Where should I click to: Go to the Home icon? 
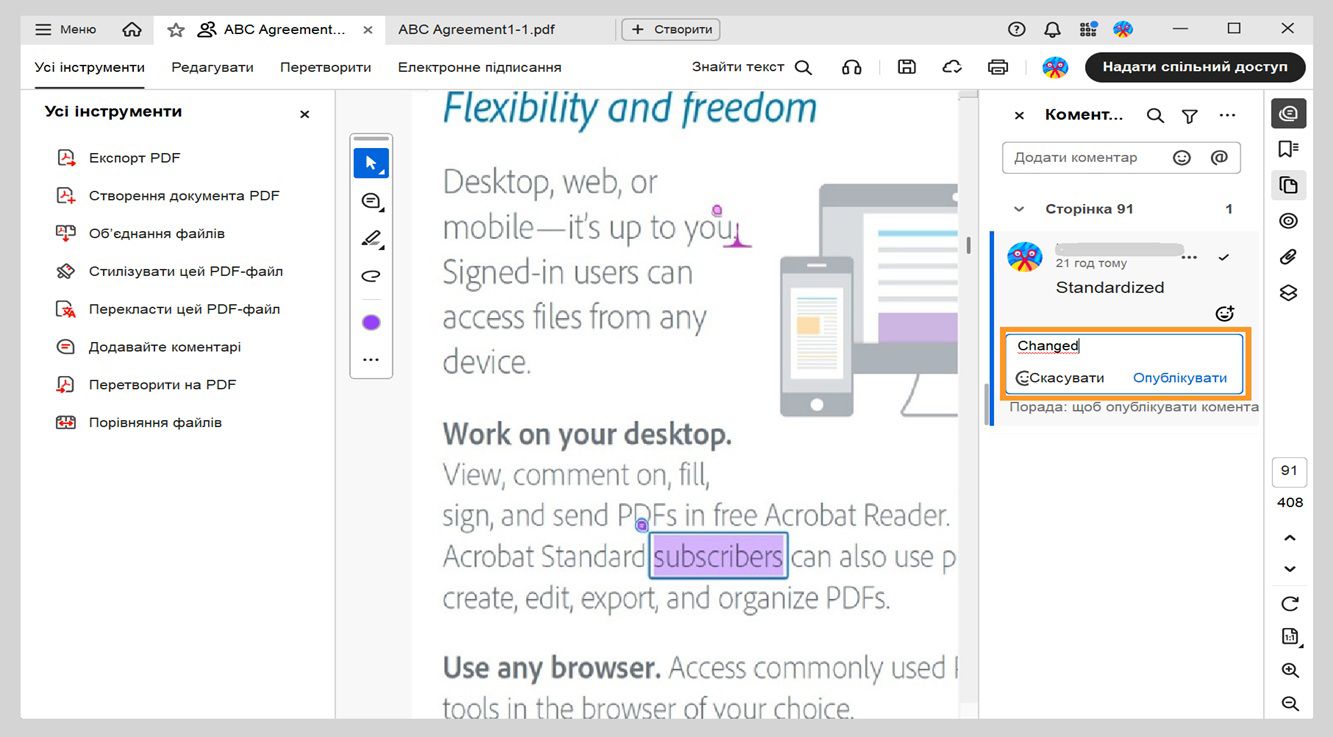132,30
